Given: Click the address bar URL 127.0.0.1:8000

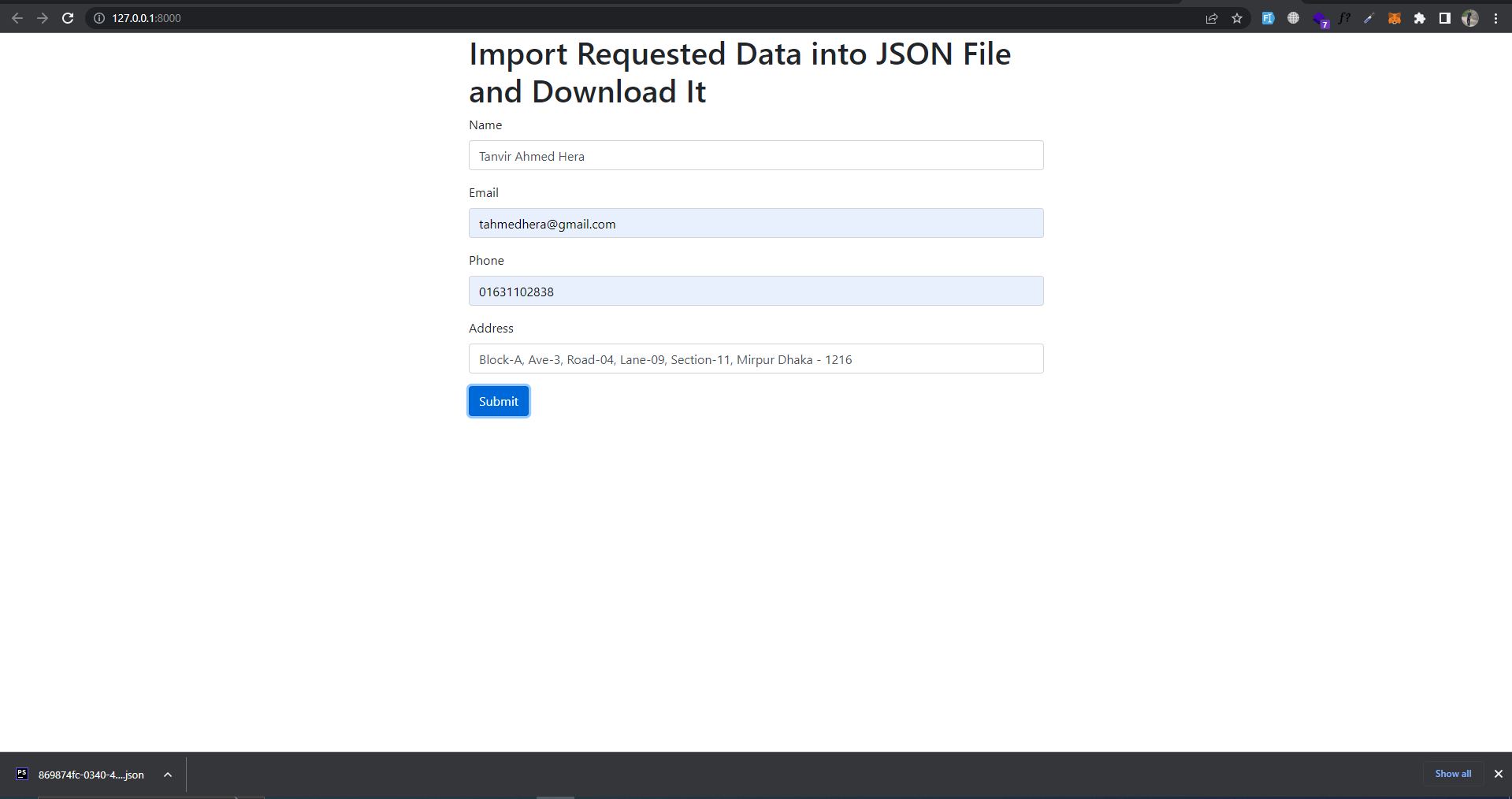Looking at the screenshot, I should tap(147, 18).
